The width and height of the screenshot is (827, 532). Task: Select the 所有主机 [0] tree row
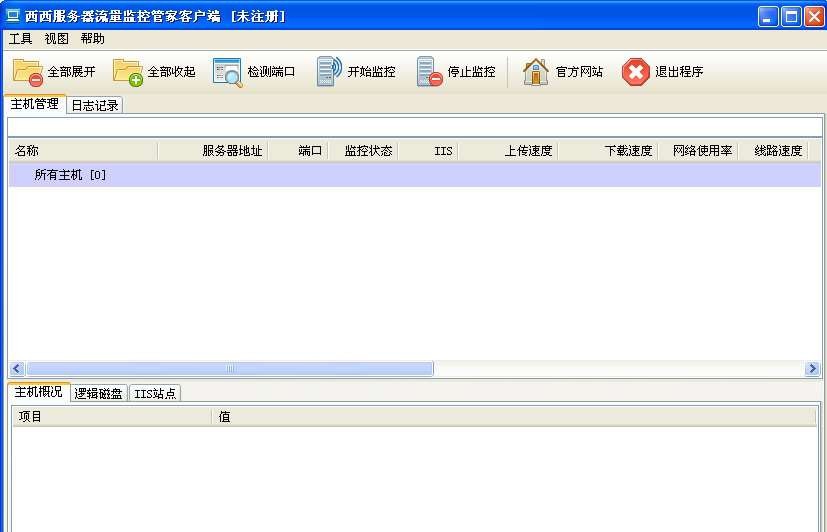tap(415, 175)
